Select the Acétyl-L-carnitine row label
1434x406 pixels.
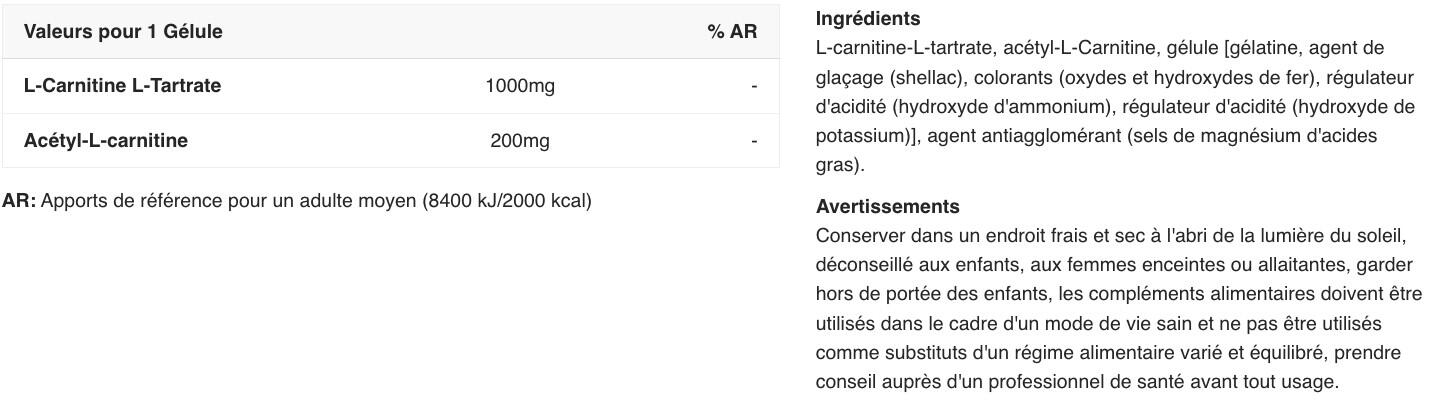[x=105, y=141]
